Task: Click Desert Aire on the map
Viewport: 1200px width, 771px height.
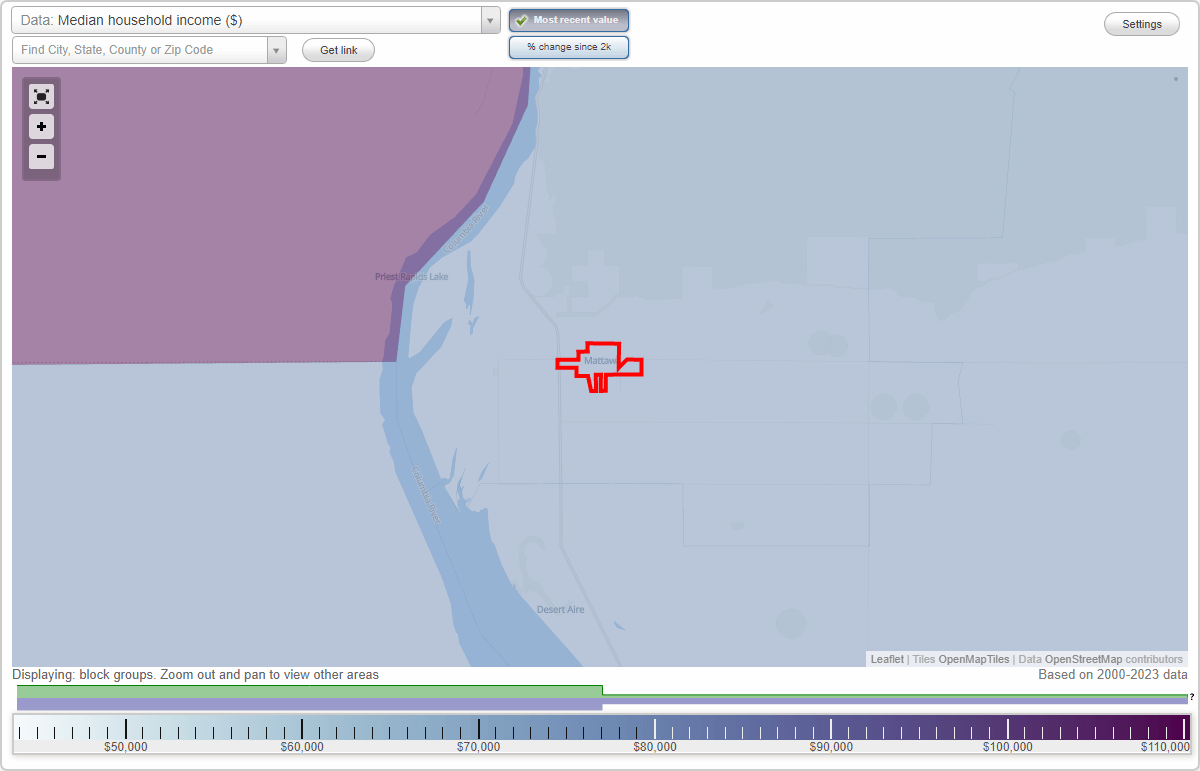Action: point(558,608)
